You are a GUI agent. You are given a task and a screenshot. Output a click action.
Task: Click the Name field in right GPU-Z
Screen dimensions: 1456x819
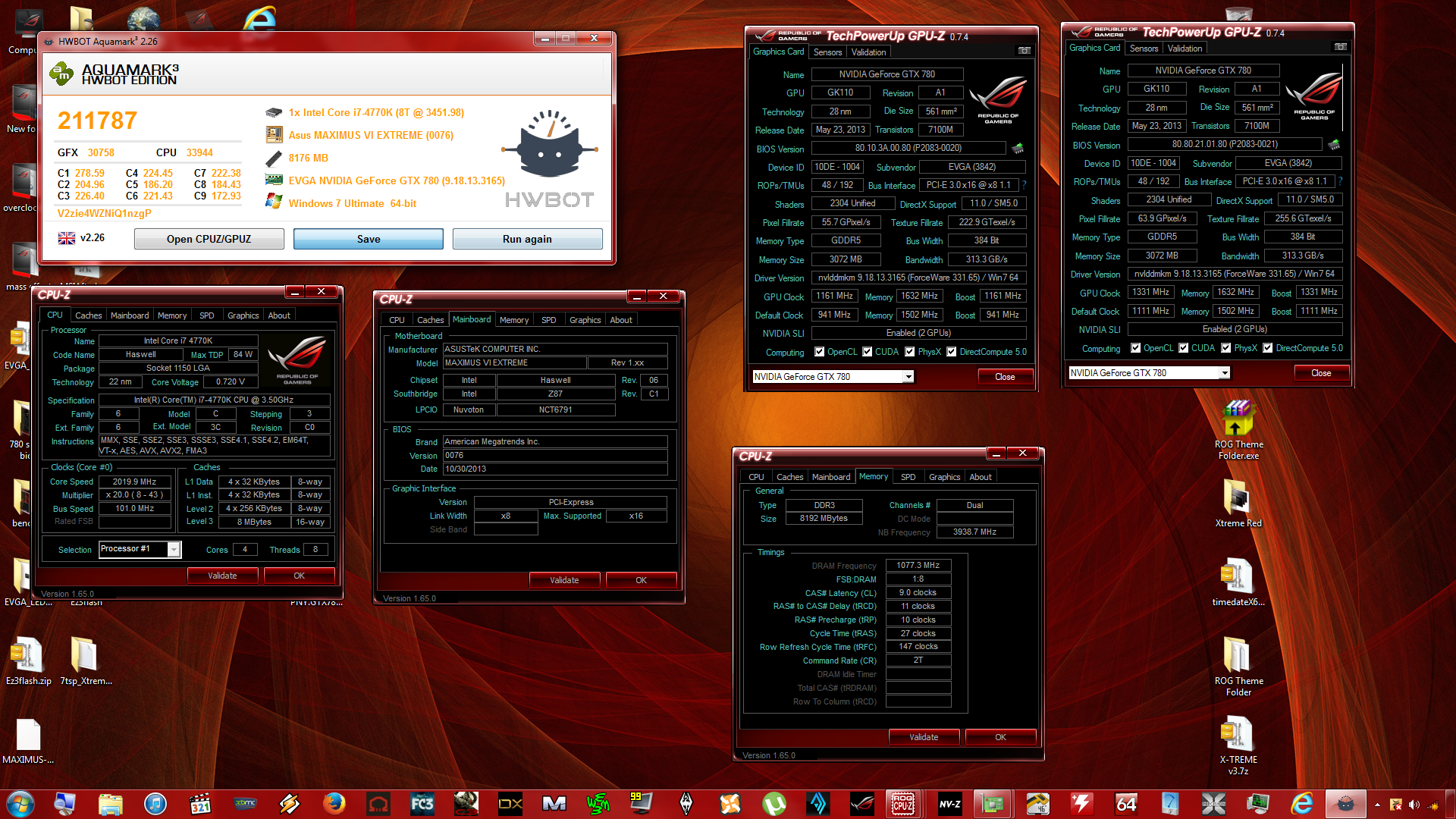(x=1203, y=71)
